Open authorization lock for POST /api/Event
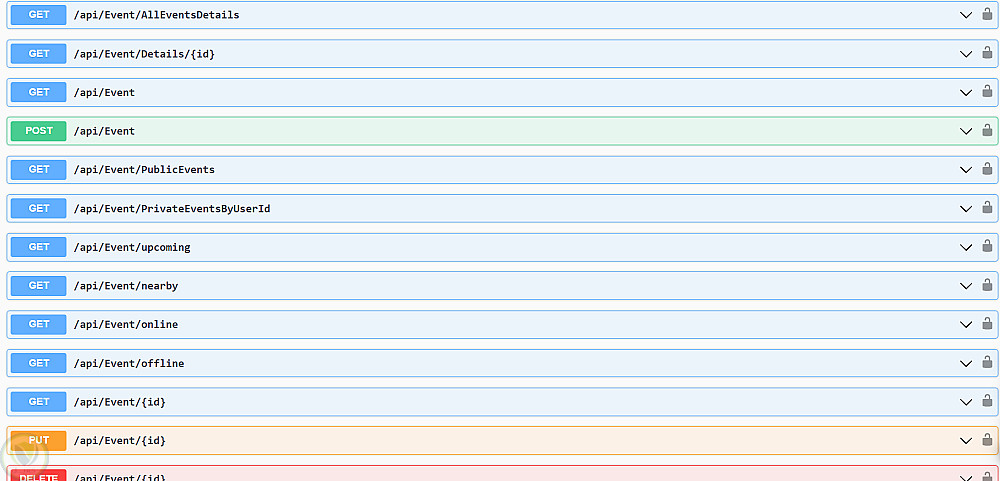This screenshot has height=481, width=1000. click(987, 130)
